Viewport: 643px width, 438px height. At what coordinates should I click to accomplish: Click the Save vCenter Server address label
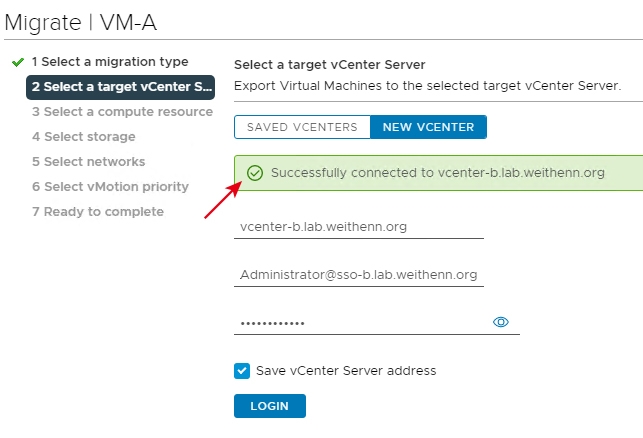click(346, 371)
